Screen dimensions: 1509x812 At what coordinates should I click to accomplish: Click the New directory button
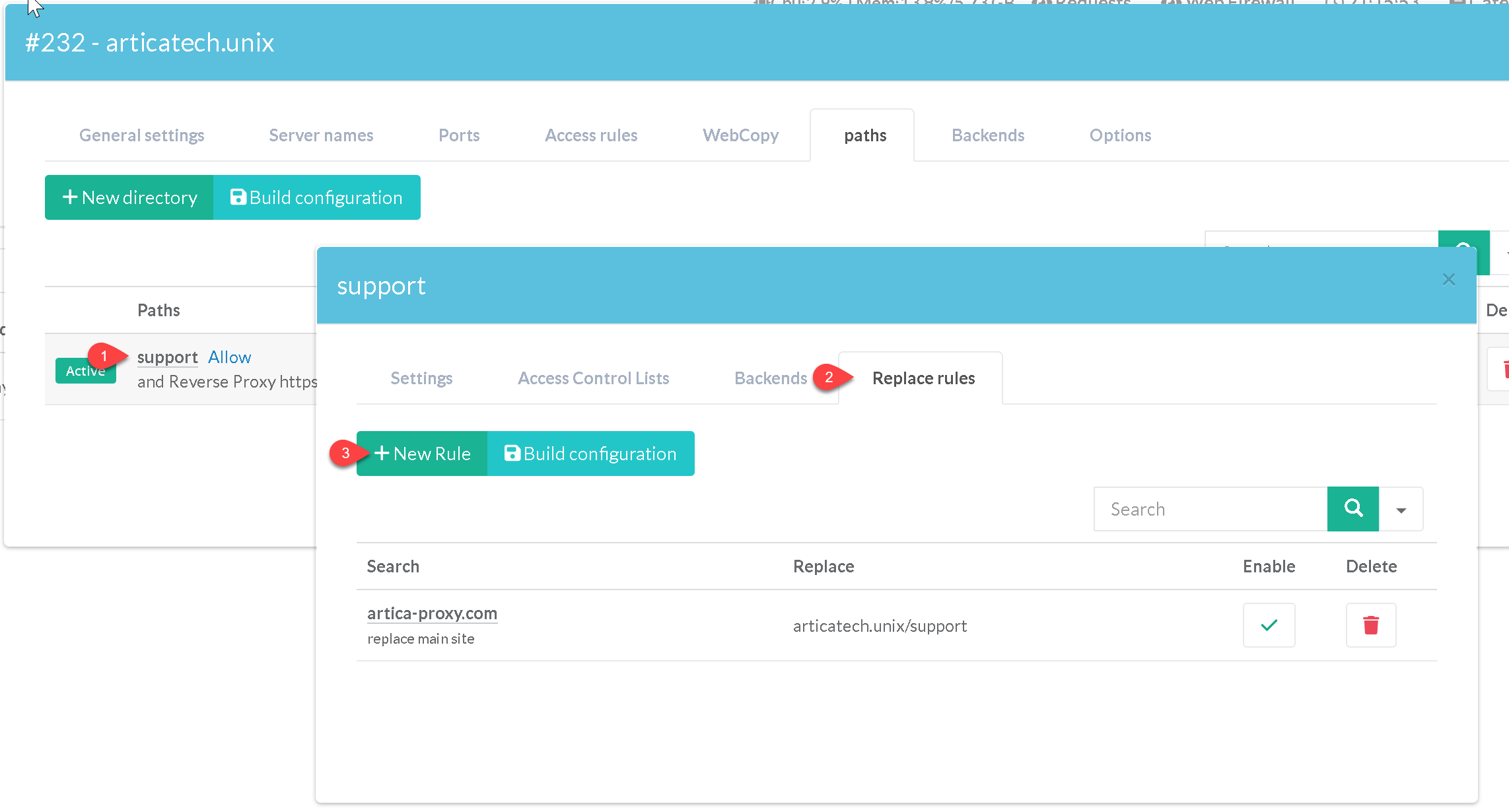(x=129, y=197)
